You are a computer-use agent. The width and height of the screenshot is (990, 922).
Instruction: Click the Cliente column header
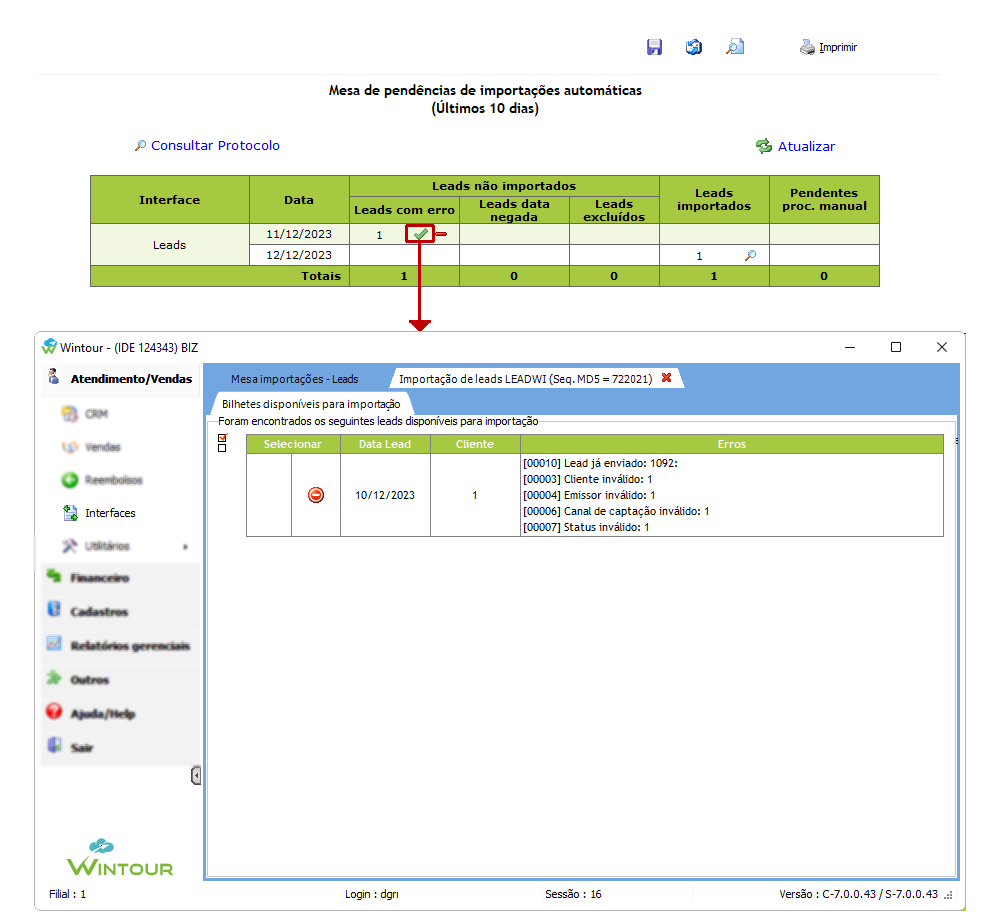click(x=475, y=444)
